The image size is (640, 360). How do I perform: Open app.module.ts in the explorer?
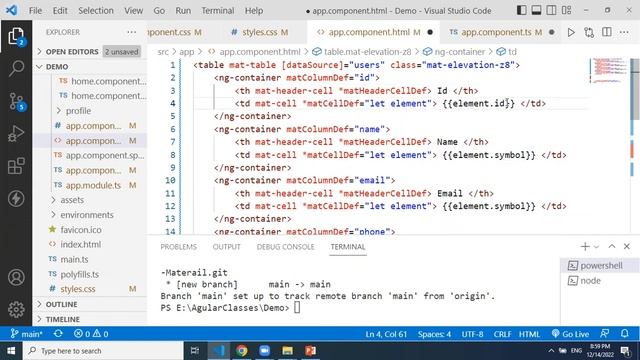pyautogui.click(x=93, y=185)
